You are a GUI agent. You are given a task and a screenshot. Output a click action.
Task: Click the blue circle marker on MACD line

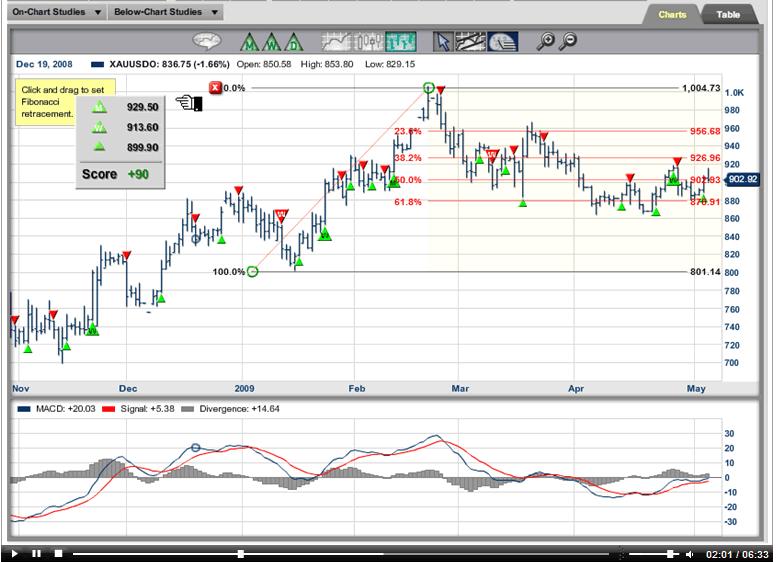[195, 447]
